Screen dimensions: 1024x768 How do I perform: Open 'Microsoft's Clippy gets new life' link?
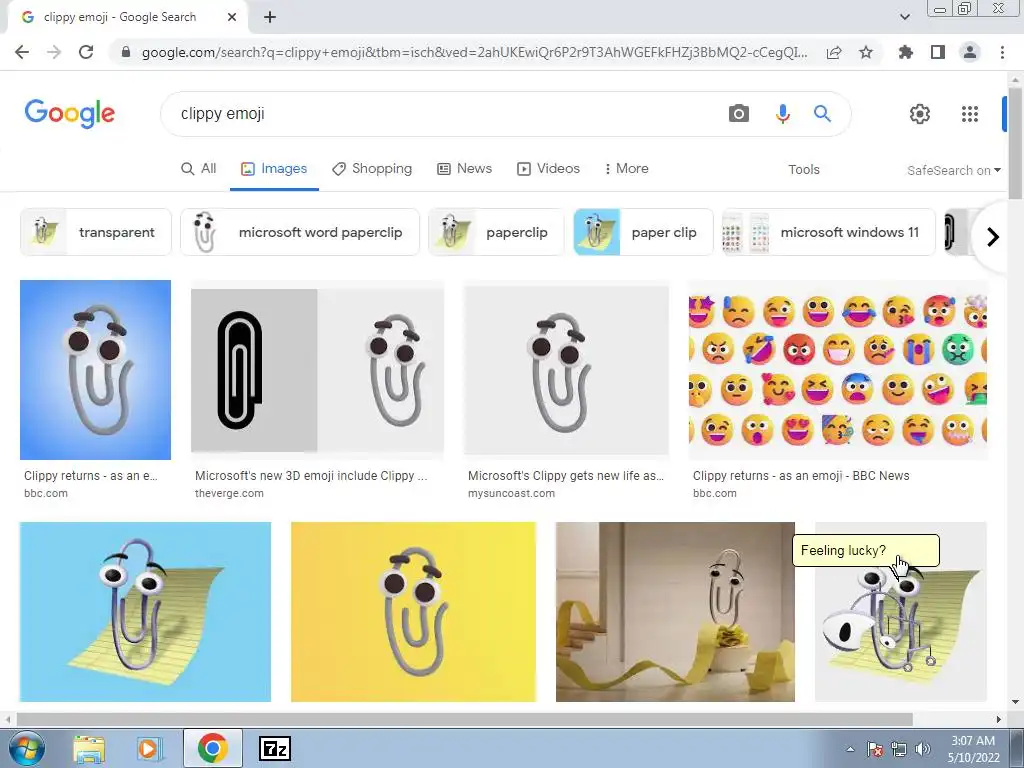pos(566,475)
